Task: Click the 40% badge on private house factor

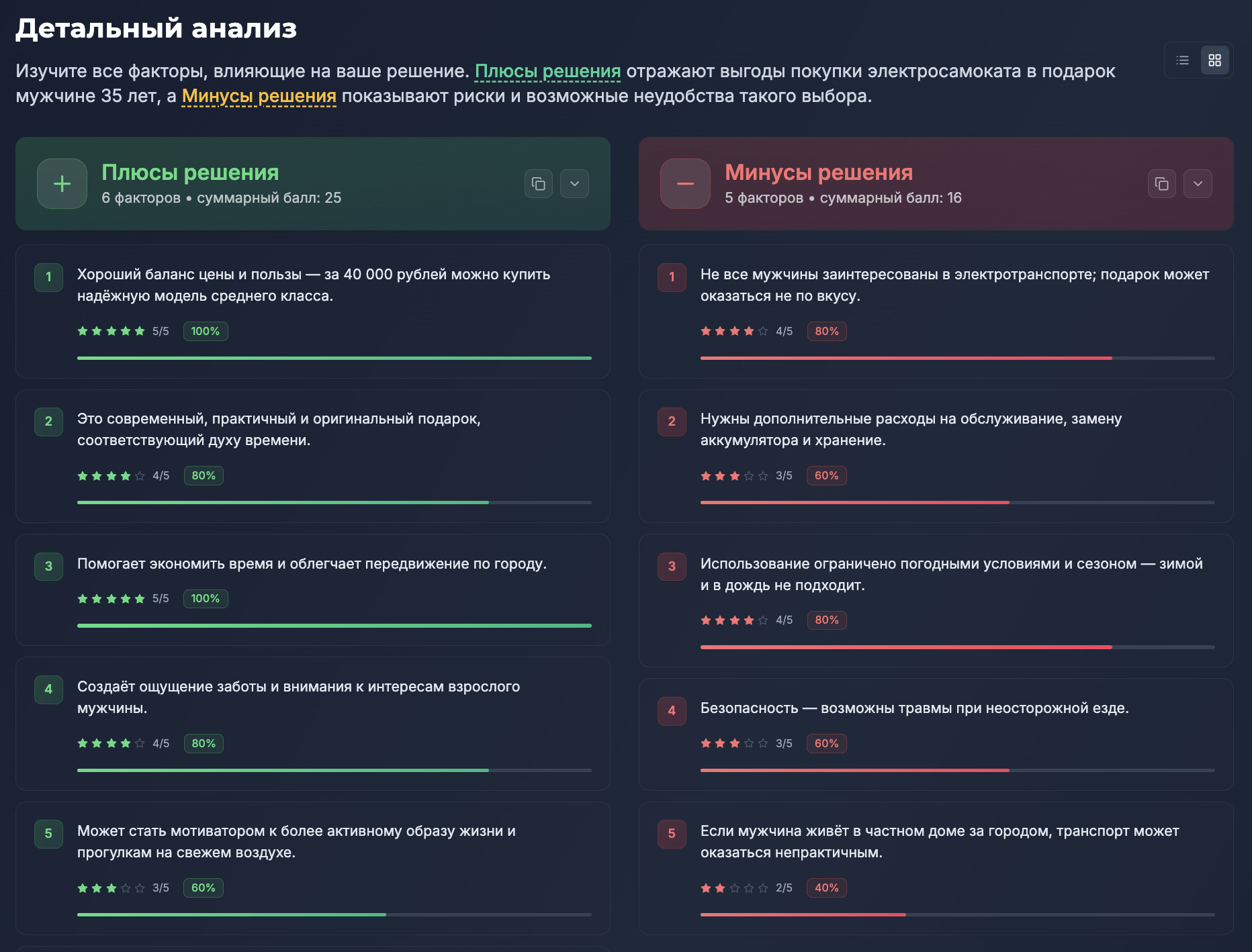Action: [826, 888]
